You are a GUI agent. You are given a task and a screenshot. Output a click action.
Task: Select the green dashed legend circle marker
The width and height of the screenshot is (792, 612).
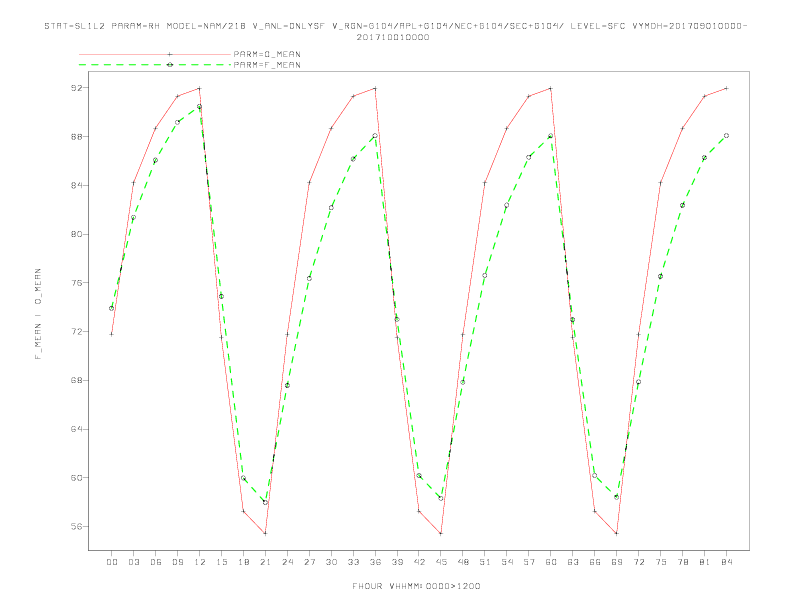pyautogui.click(x=170, y=65)
